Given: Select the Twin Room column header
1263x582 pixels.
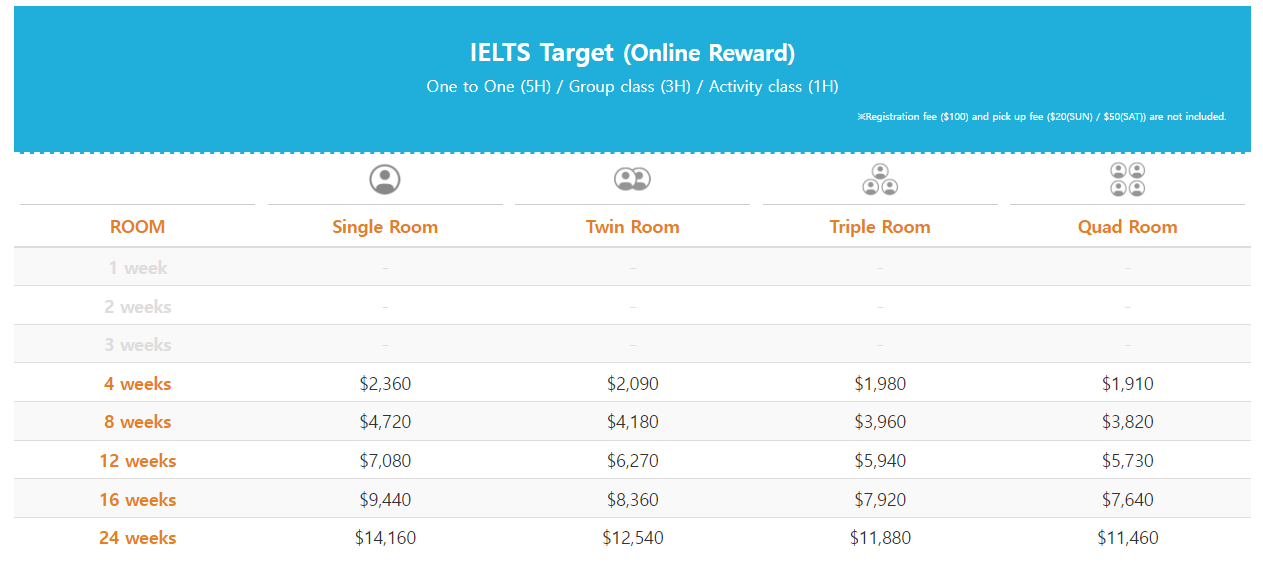Looking at the screenshot, I should coord(632,227).
